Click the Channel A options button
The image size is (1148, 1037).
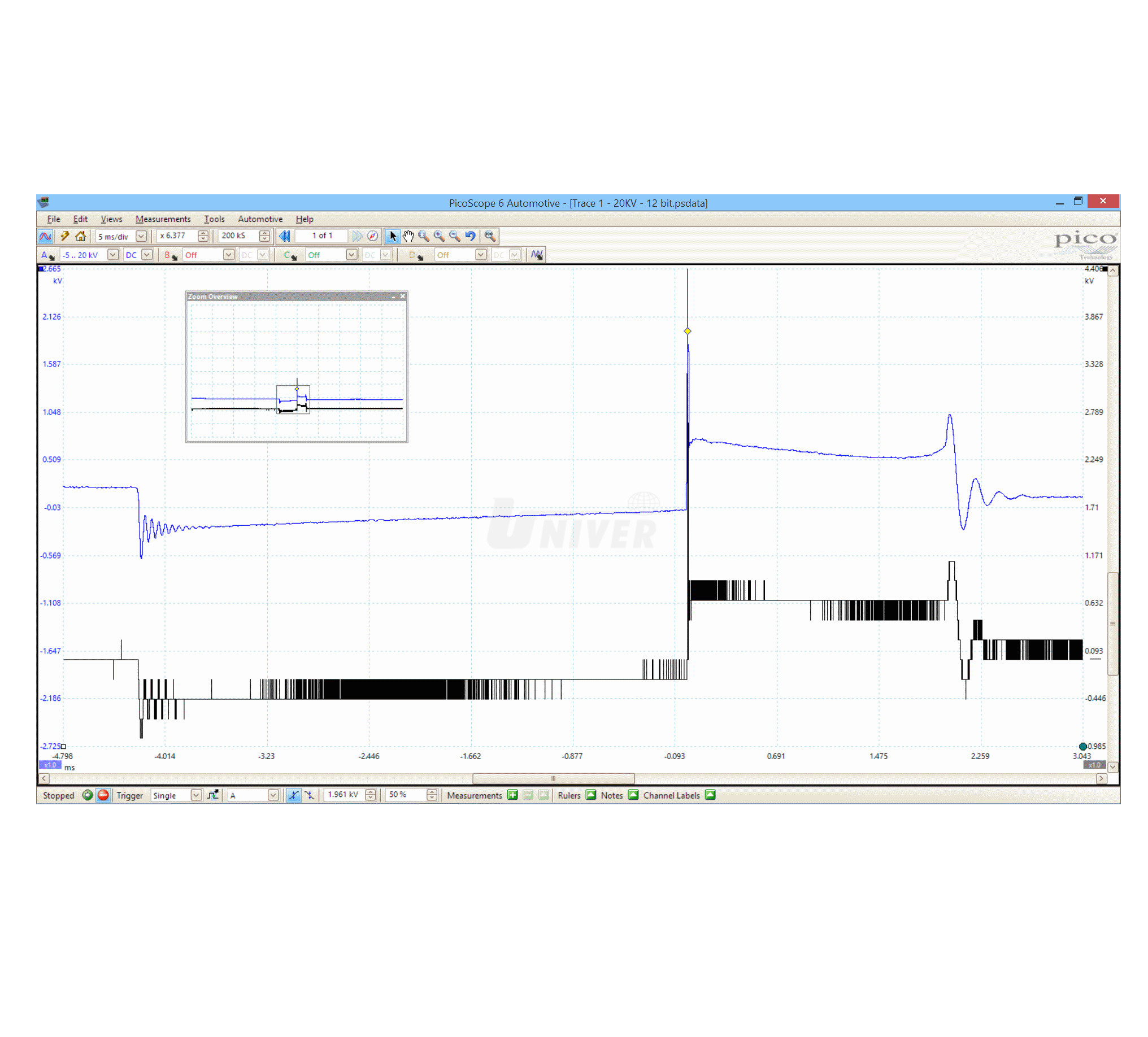click(47, 255)
